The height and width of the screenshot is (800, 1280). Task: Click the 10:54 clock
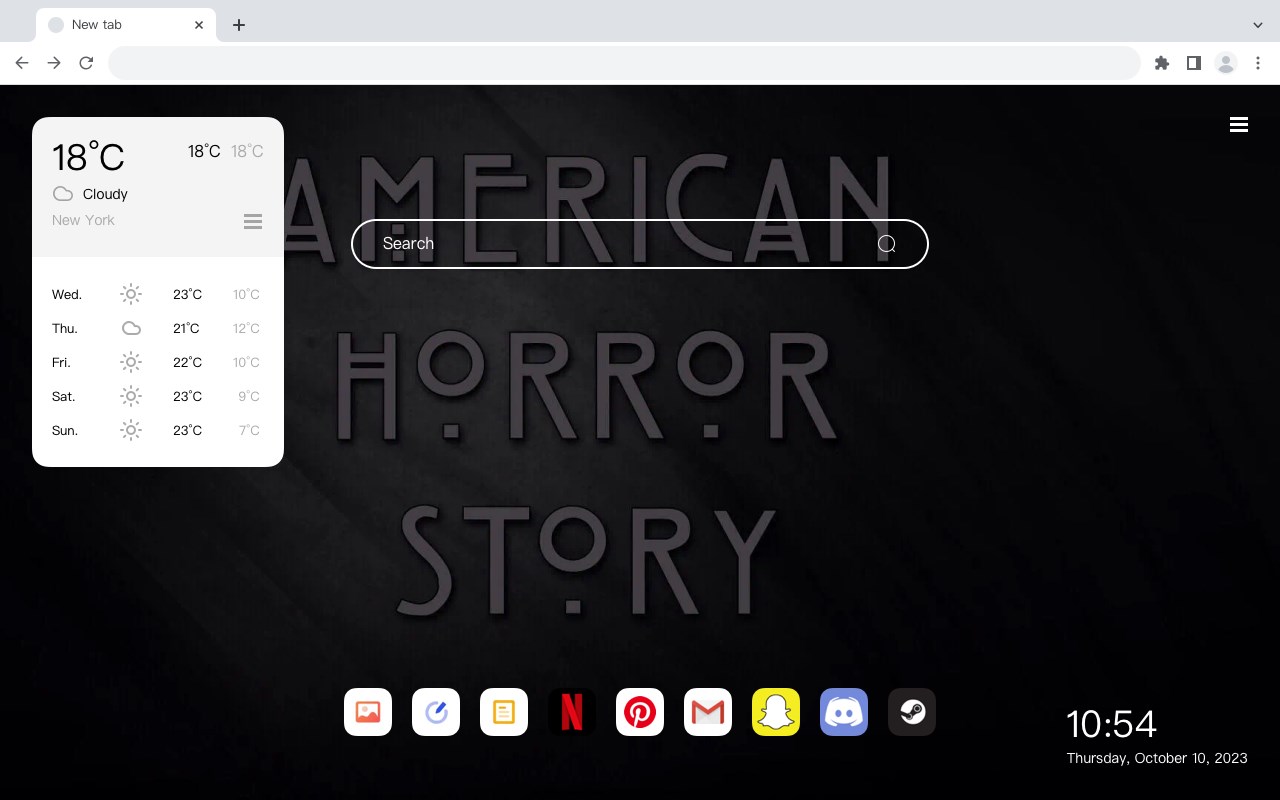pyautogui.click(x=1111, y=724)
